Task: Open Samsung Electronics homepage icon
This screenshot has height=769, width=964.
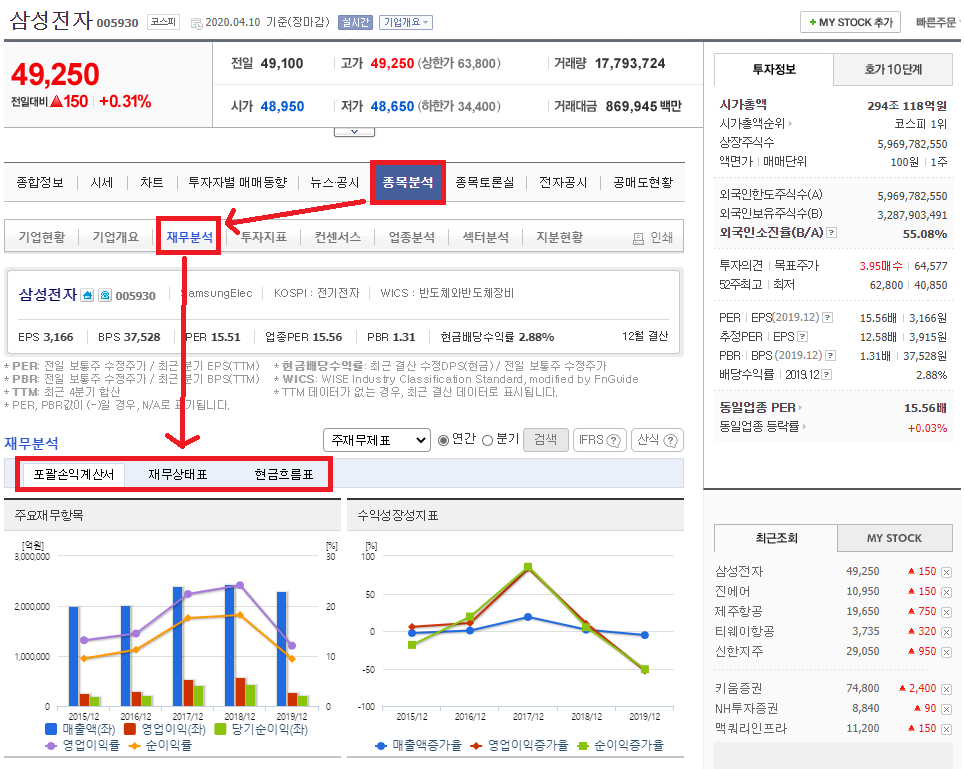Action: (87, 295)
